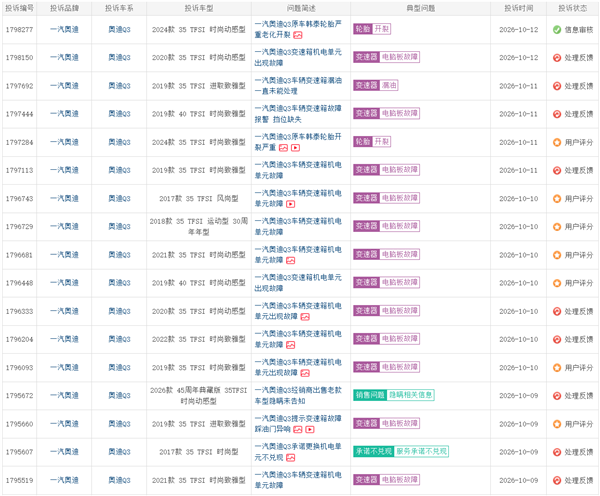Image resolution: width=600 pixels, height=496 pixels.
Task: Open image icon in complaint 1796204 description
Action: point(290,345)
